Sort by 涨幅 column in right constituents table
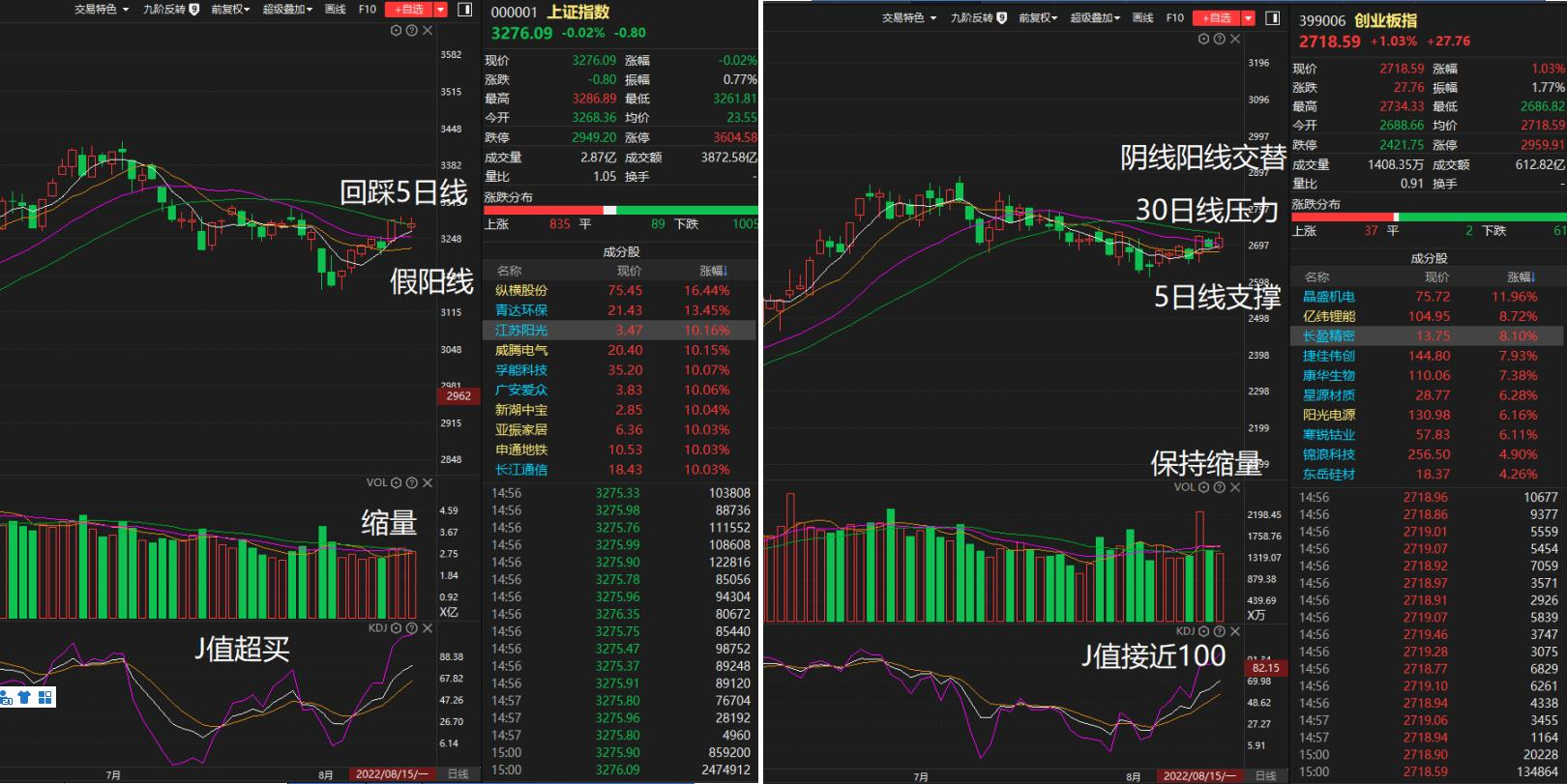1567x784 pixels. [x=1522, y=276]
